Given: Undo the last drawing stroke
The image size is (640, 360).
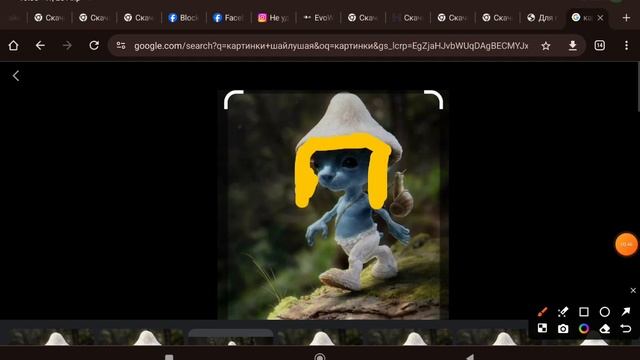Looking at the screenshot, I should pyautogui.click(x=626, y=329).
